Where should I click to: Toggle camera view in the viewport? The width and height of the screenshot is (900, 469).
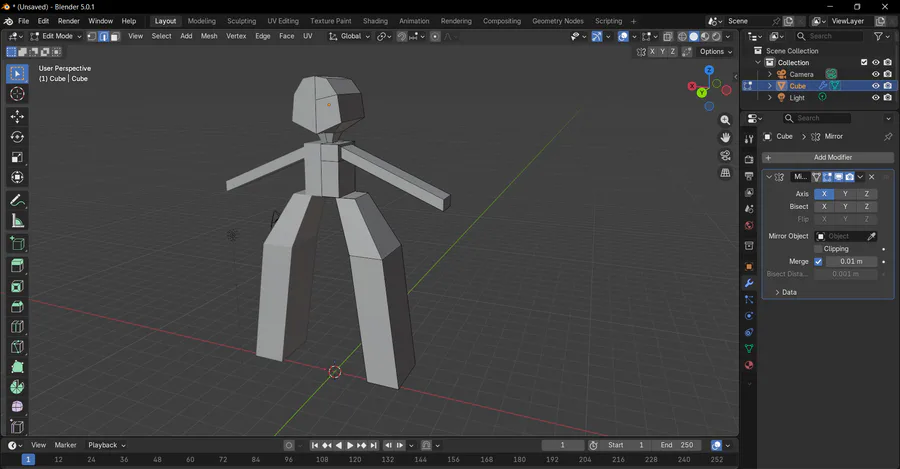click(x=725, y=155)
